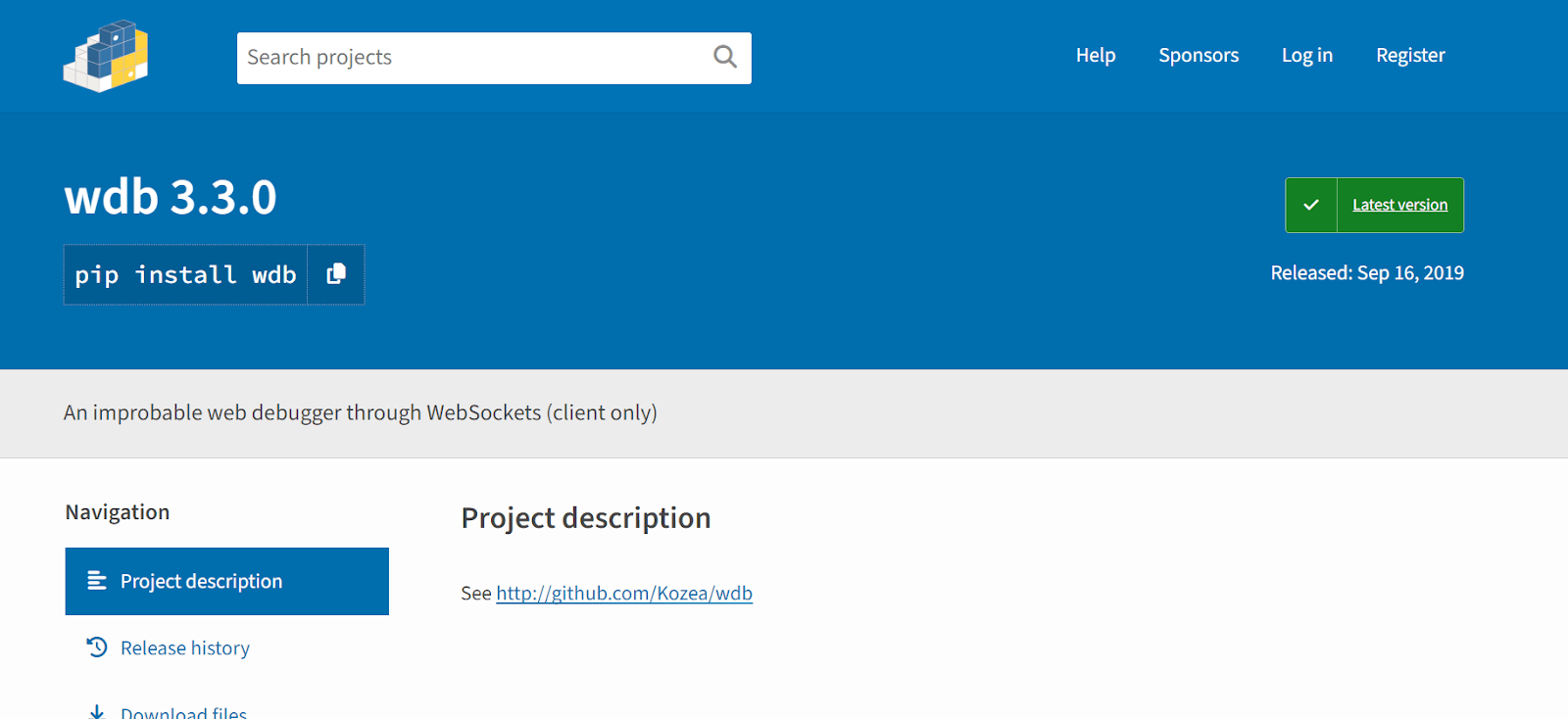Viewport: 1568px width, 719px height.
Task: Click the 'pip install wdb' command text
Action: [185, 274]
